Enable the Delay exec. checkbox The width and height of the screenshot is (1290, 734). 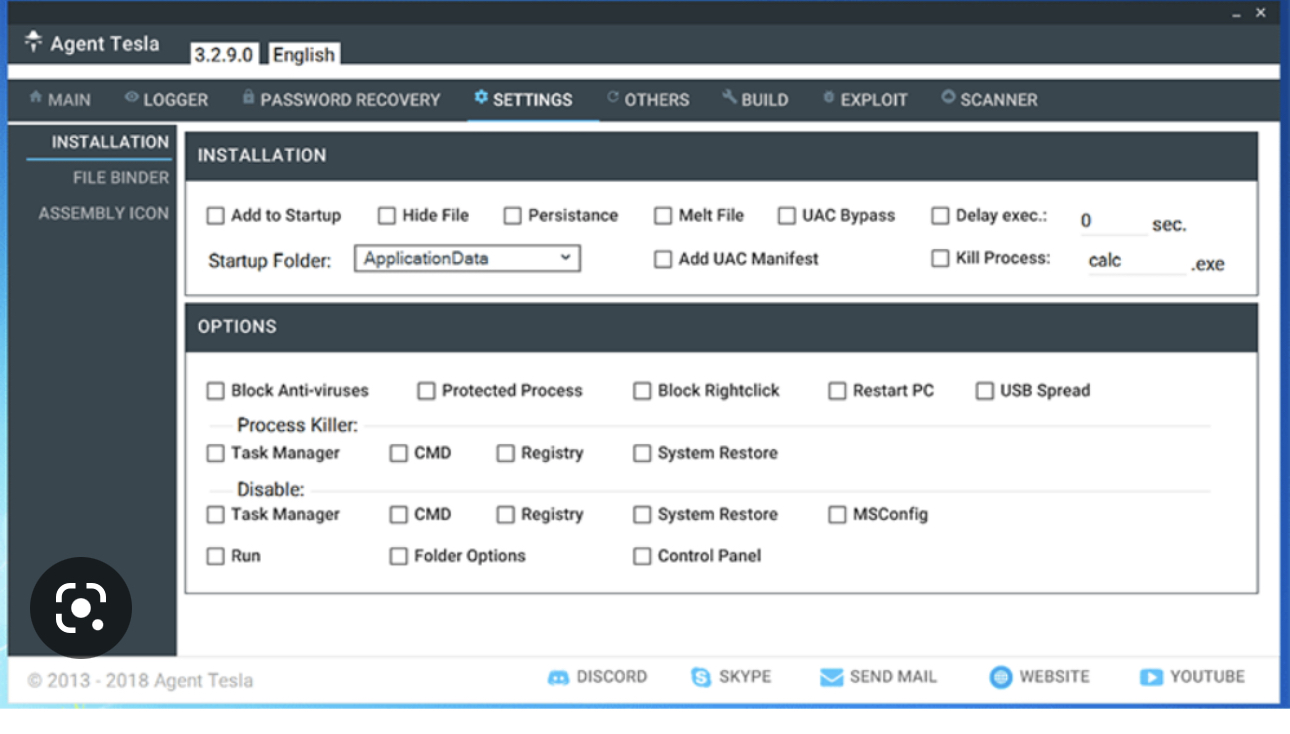[940, 216]
